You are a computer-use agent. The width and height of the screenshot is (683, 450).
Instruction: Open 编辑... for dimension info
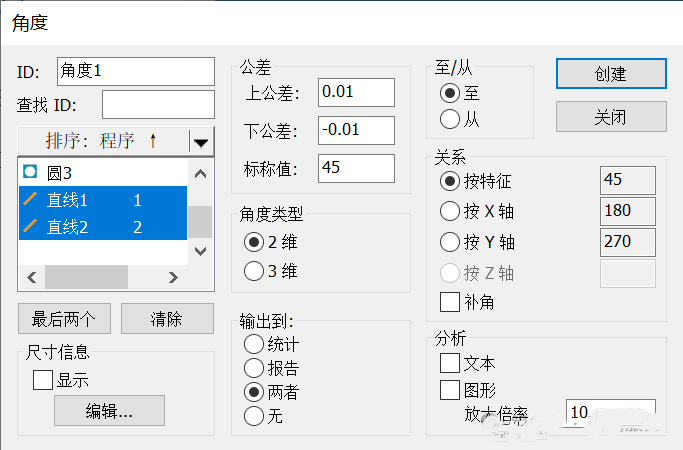110,410
